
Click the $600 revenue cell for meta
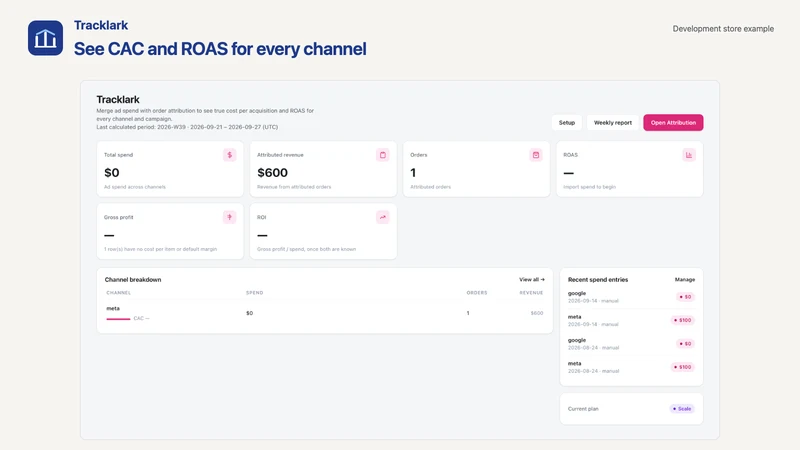pos(537,313)
